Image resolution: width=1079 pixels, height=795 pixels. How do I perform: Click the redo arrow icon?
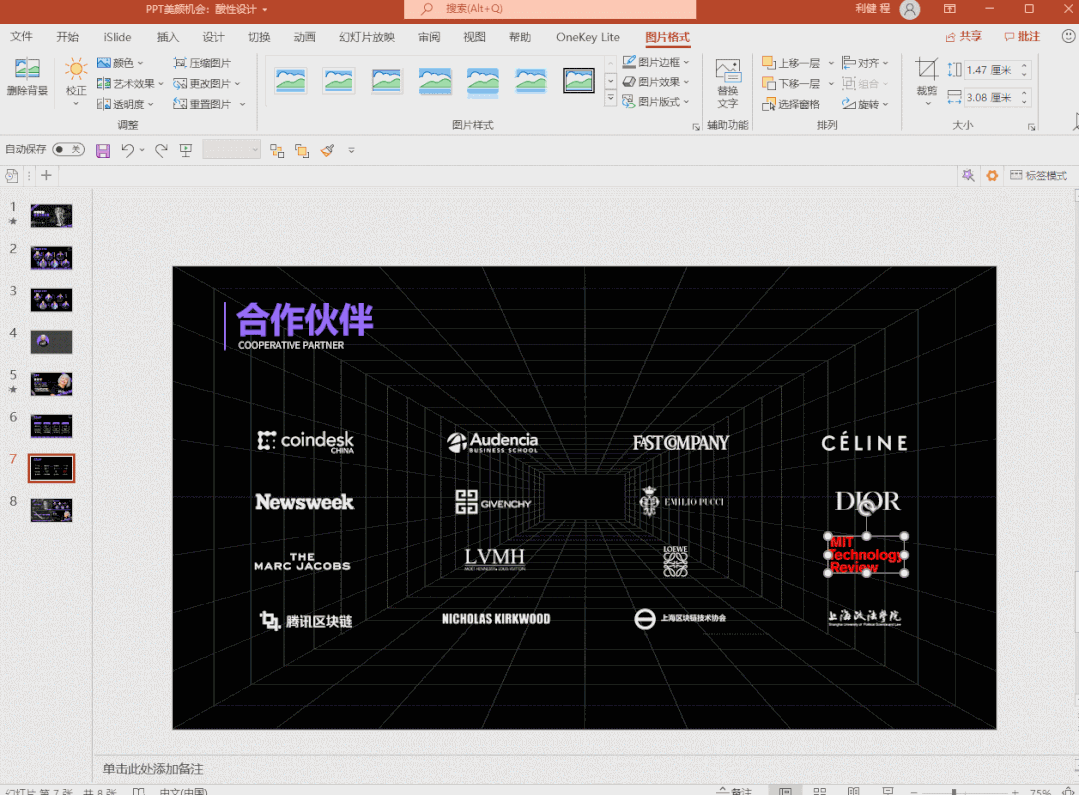click(161, 150)
